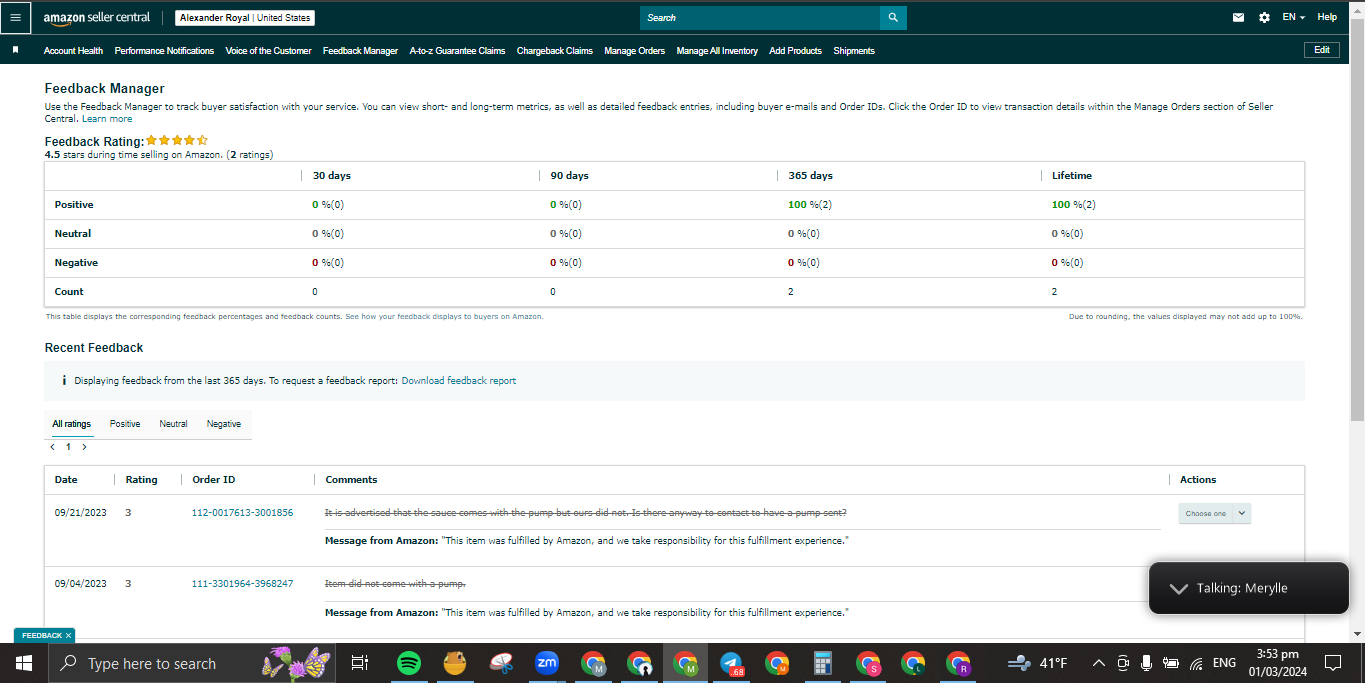Click the Lifetime column header

(1072, 176)
